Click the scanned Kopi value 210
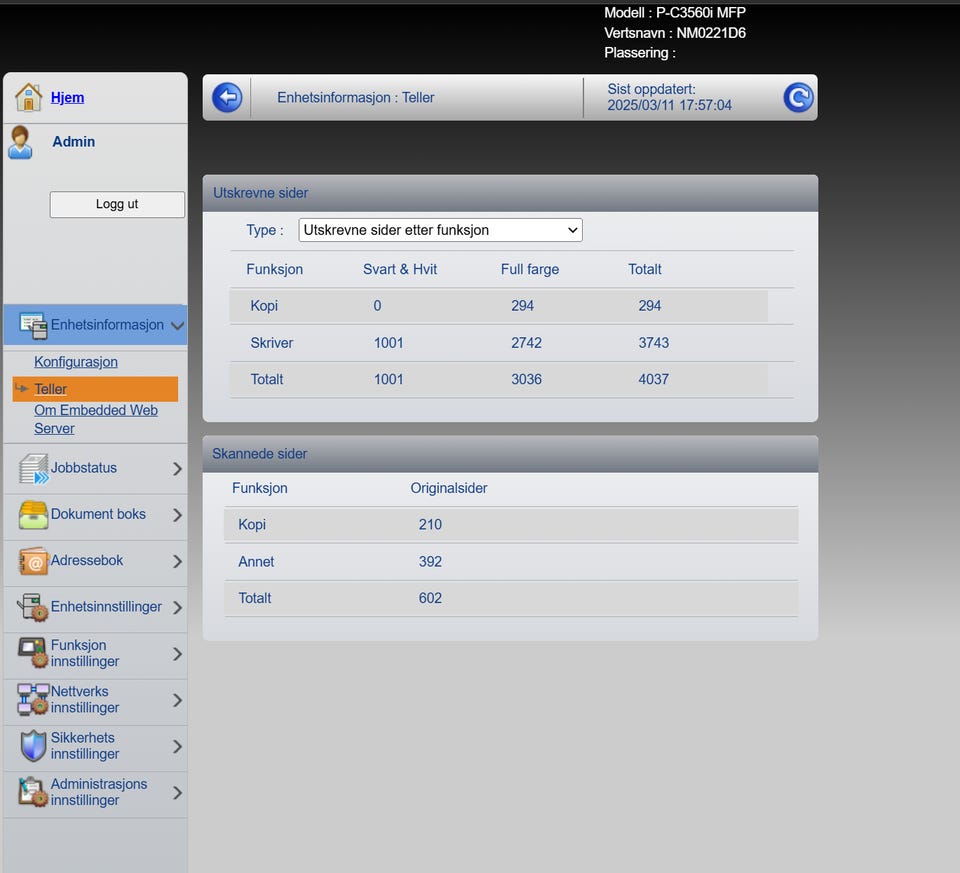This screenshot has height=873, width=960. pyautogui.click(x=430, y=525)
